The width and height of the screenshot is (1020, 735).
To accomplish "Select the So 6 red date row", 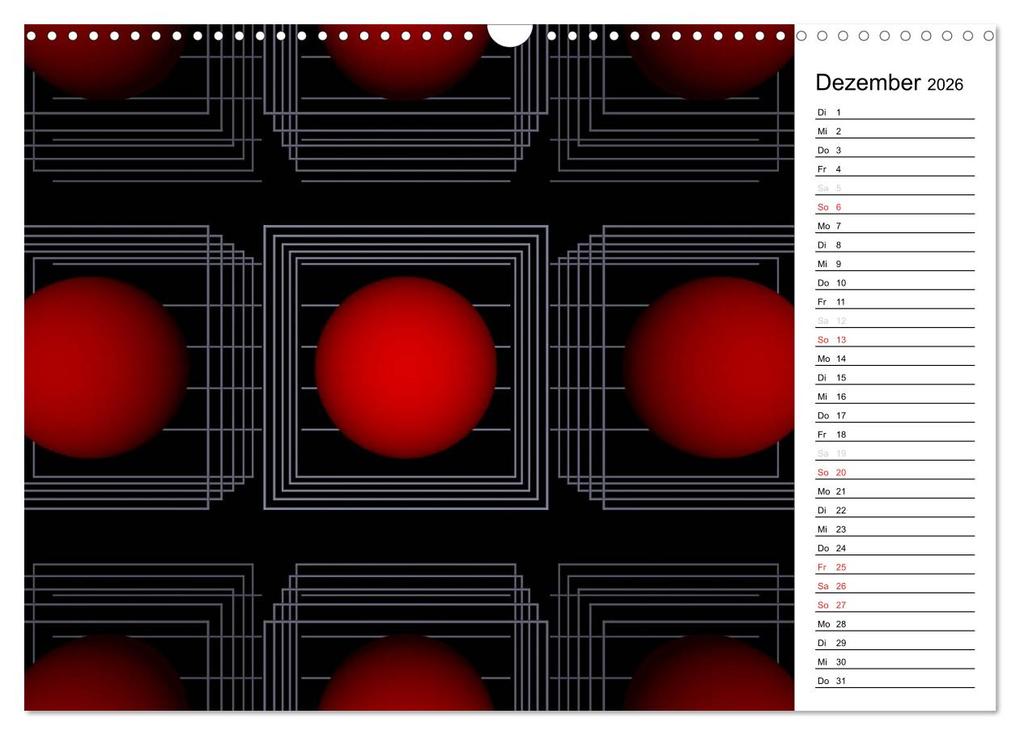I will pyautogui.click(x=894, y=207).
